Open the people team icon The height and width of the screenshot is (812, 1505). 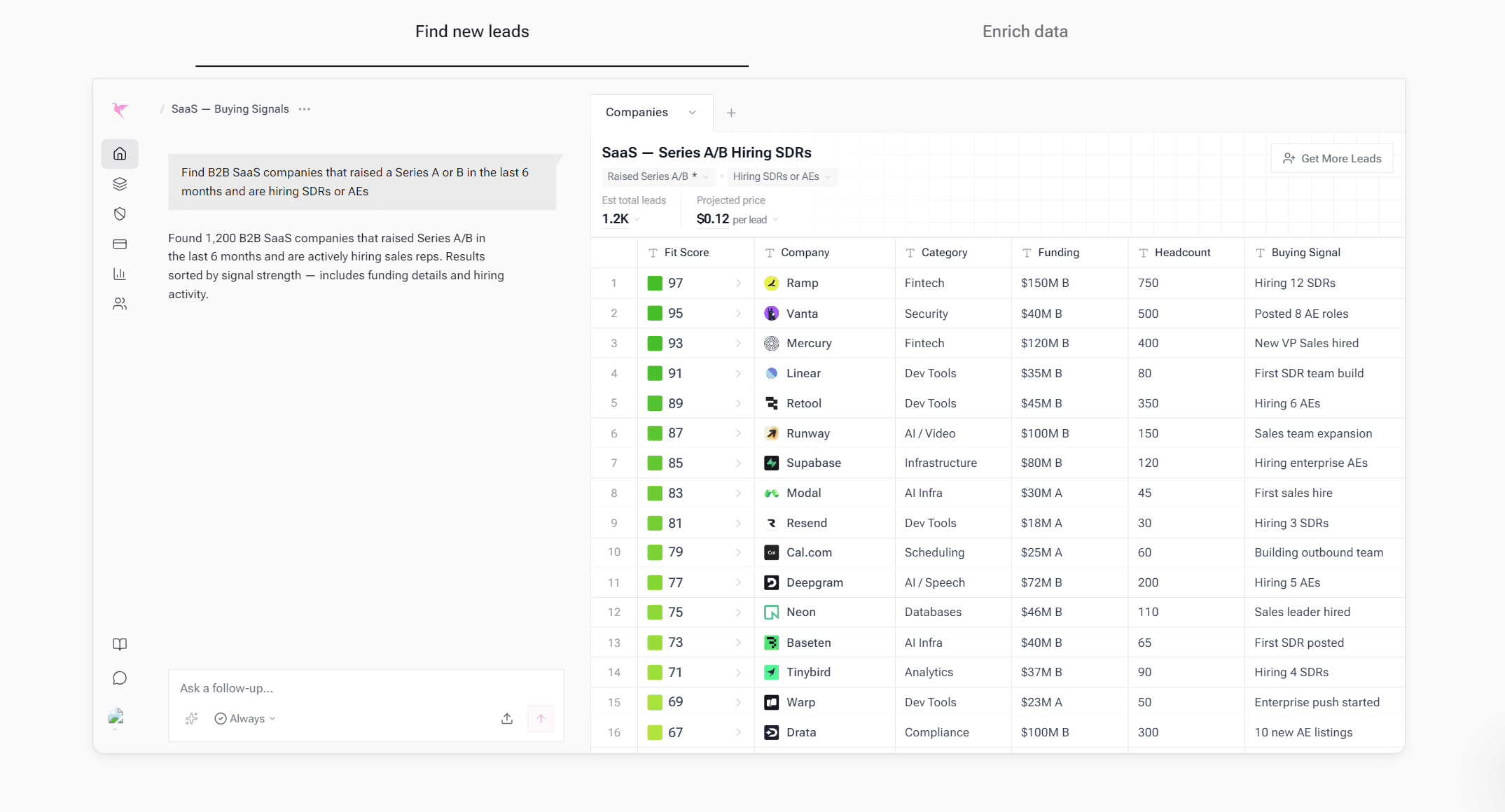click(120, 304)
